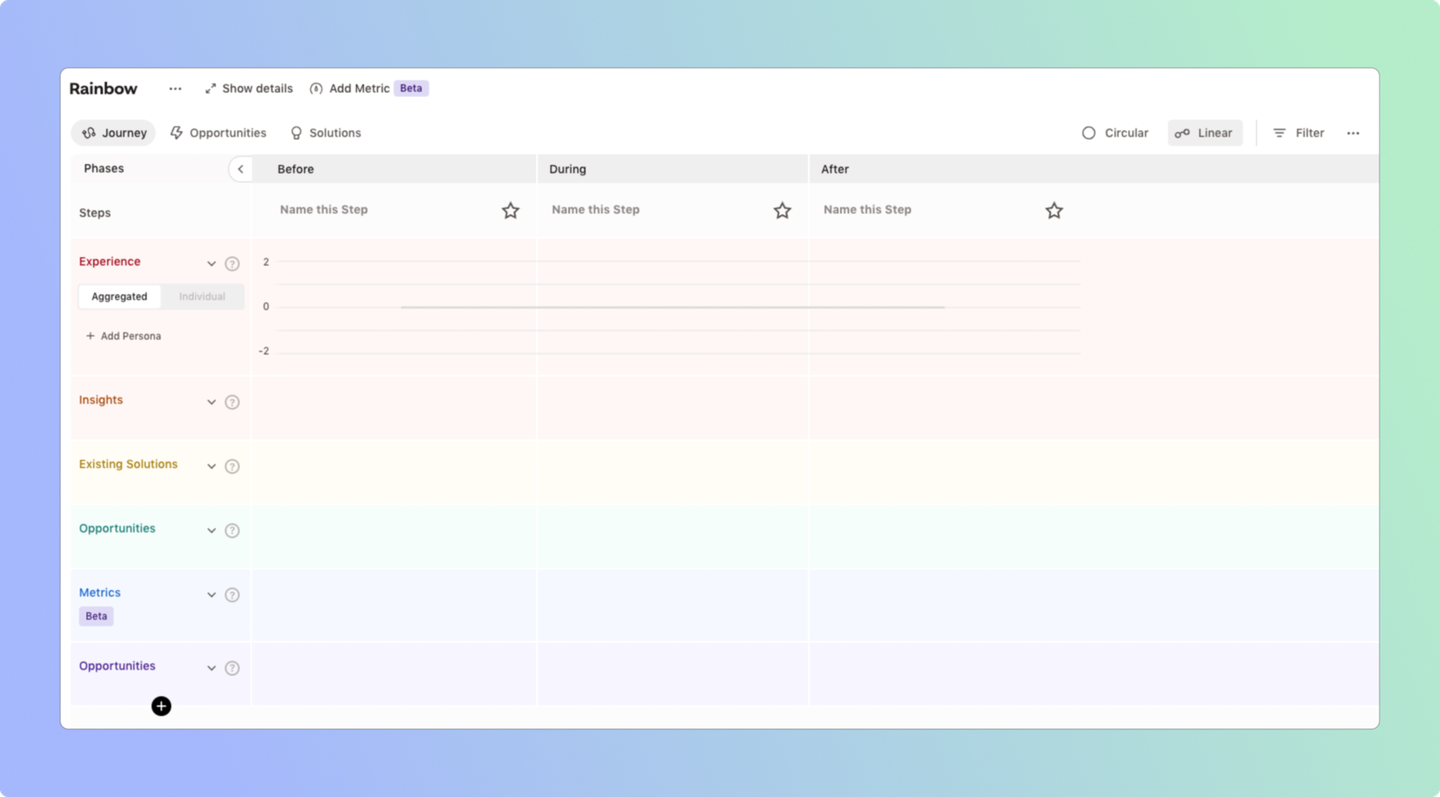Open the more options menu next to Filter
This screenshot has width=1440, height=797.
1353,133
